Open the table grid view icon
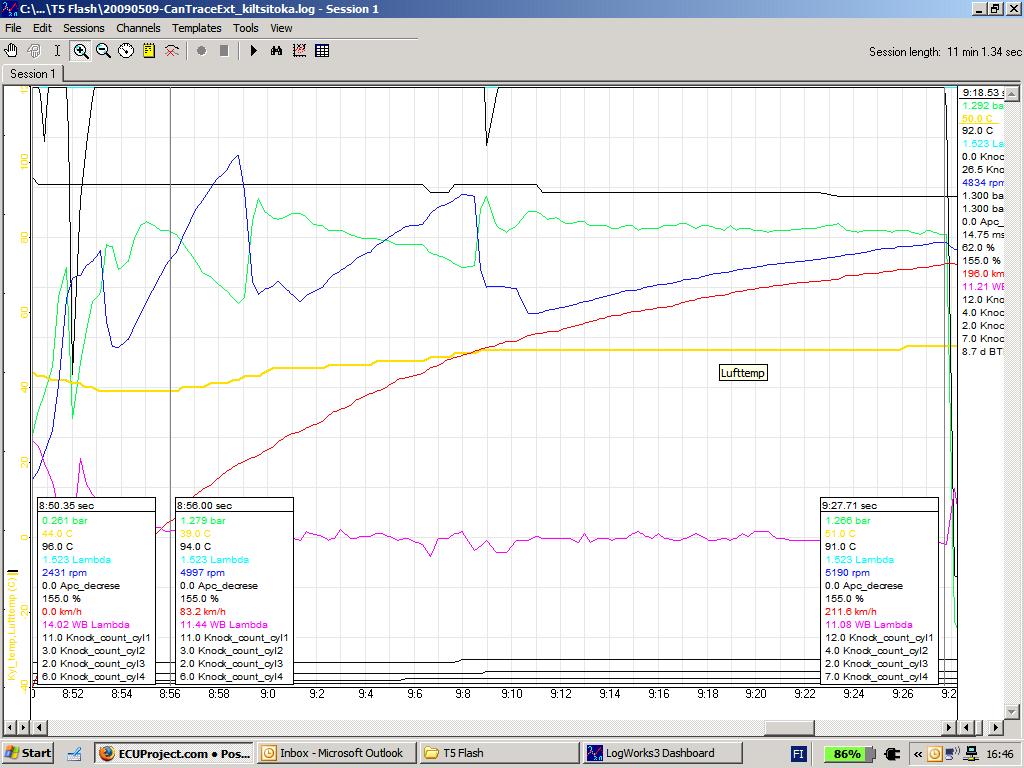The height and width of the screenshot is (768, 1024). point(322,50)
